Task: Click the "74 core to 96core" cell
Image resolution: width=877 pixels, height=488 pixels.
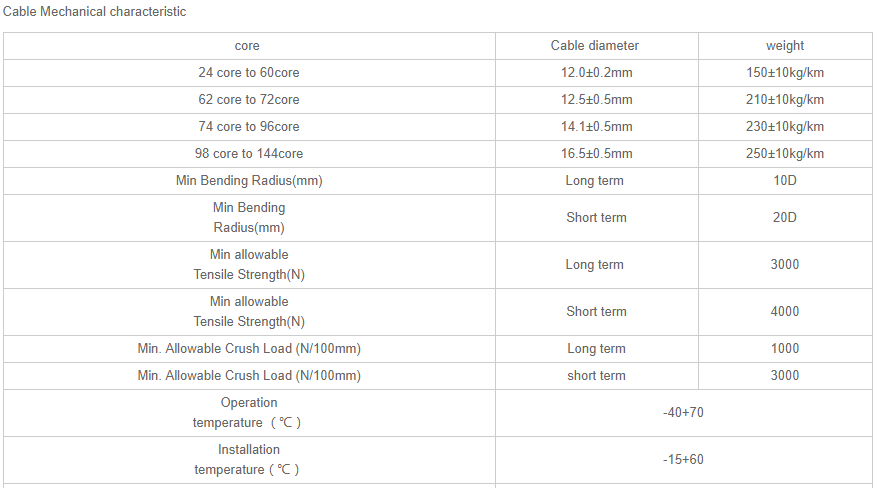Action: pos(249,127)
